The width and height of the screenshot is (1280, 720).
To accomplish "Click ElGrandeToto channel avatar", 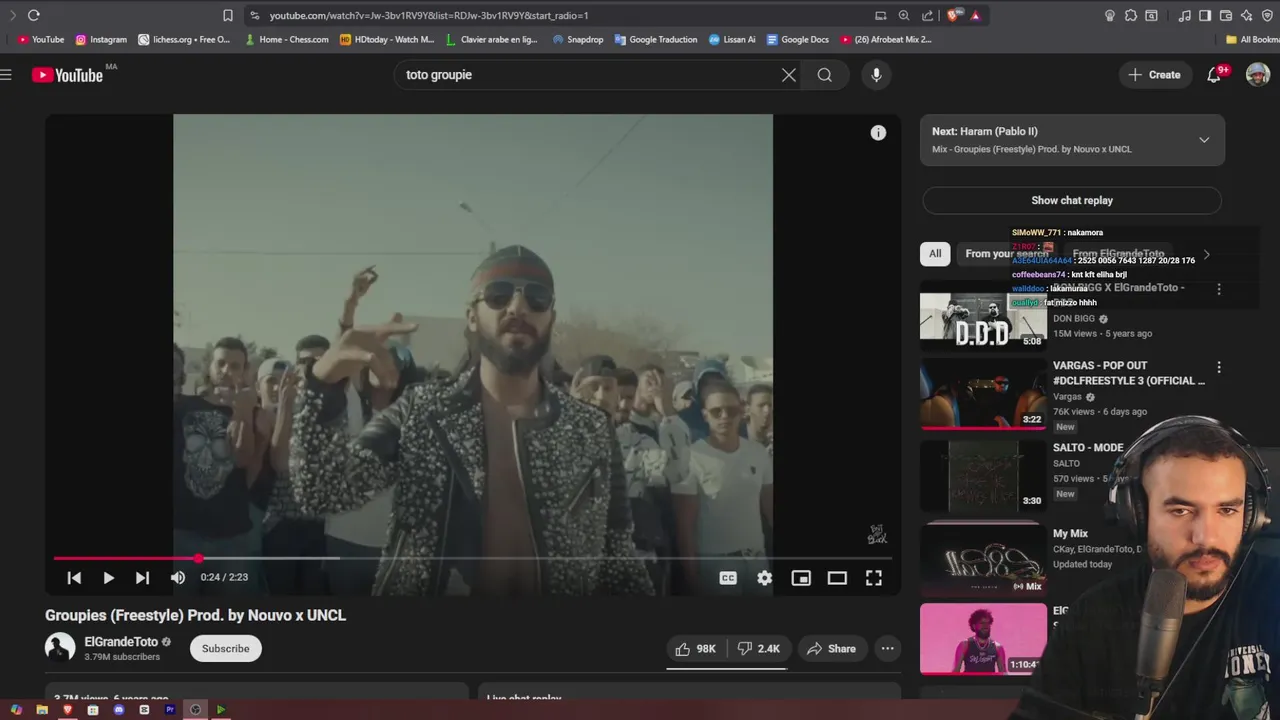I will (x=60, y=648).
